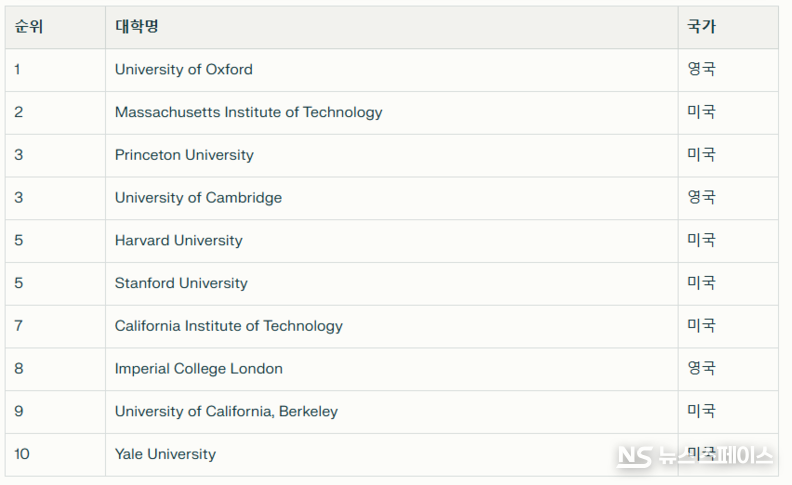The image size is (792, 485).
Task: Click 미국 country cell for MIT
Action: (701, 112)
